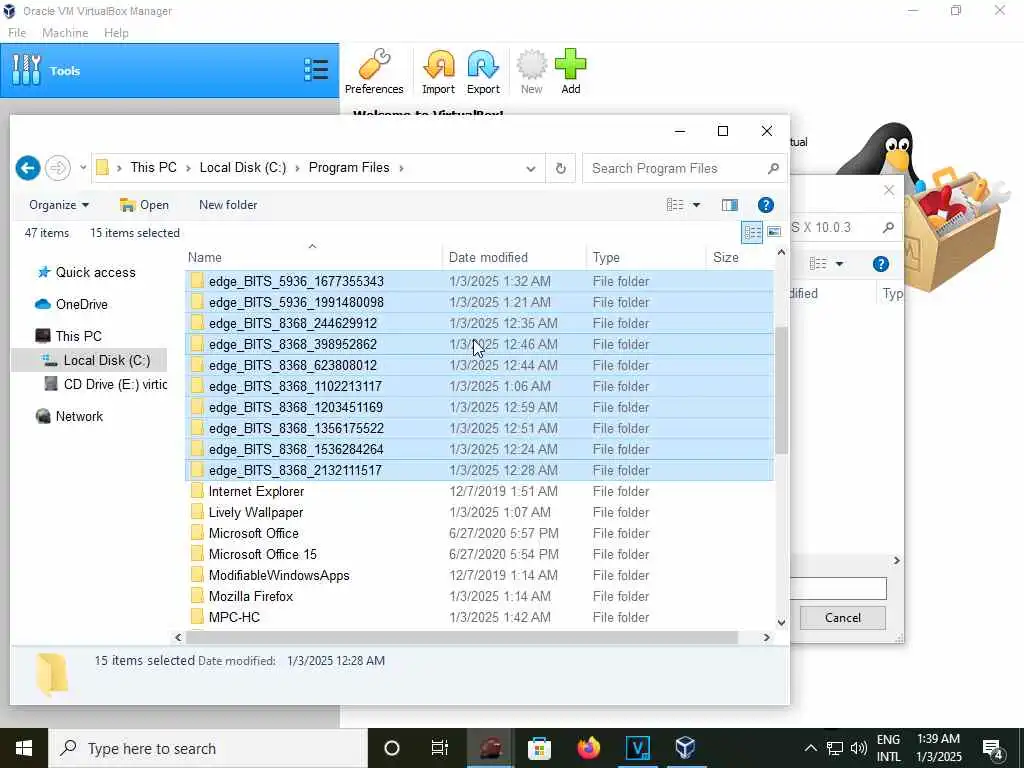The width and height of the screenshot is (1024, 768).
Task: Switch to large thumbnails view icon
Action: (x=774, y=232)
